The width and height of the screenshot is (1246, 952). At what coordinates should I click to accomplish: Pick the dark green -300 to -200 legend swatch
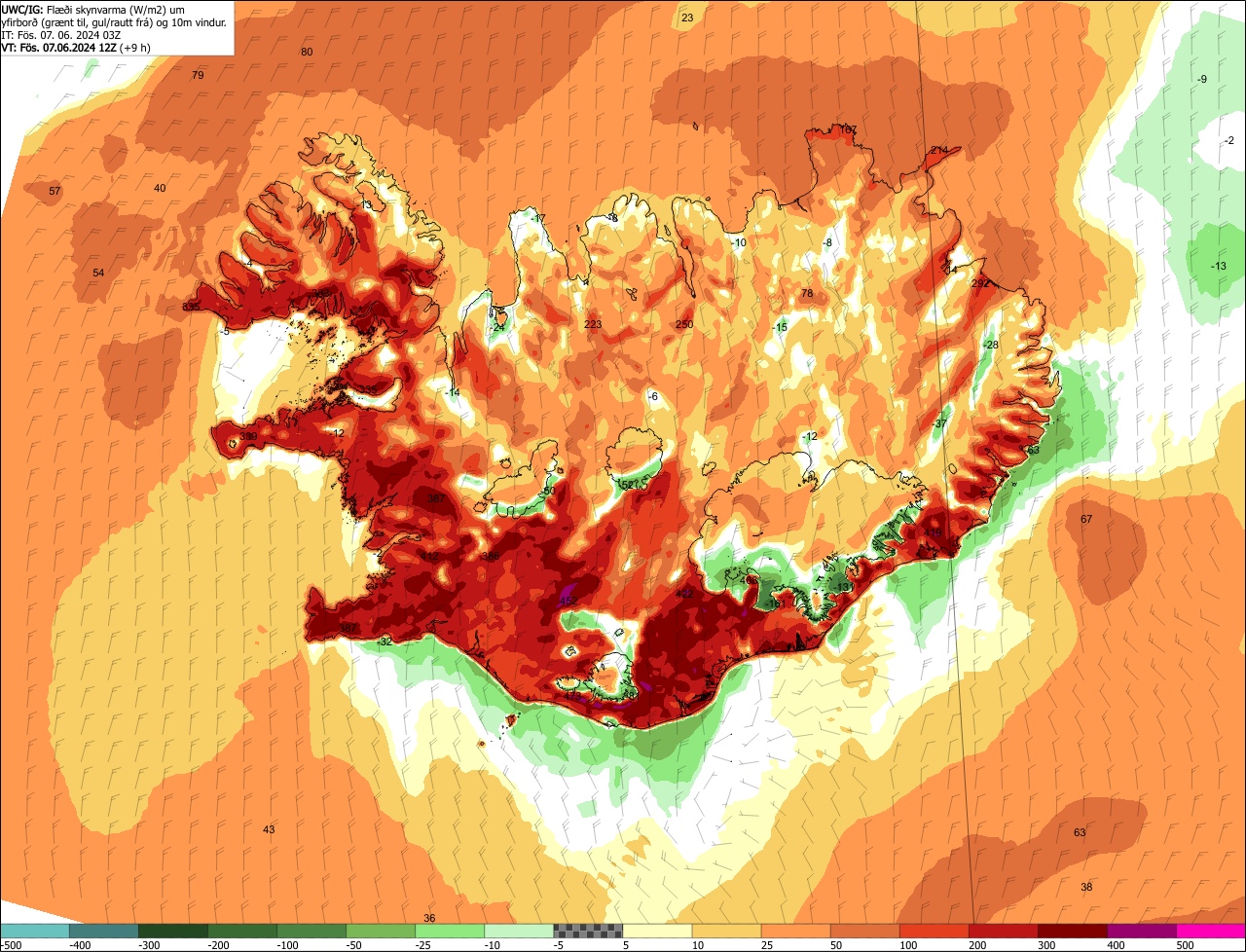pos(172,931)
